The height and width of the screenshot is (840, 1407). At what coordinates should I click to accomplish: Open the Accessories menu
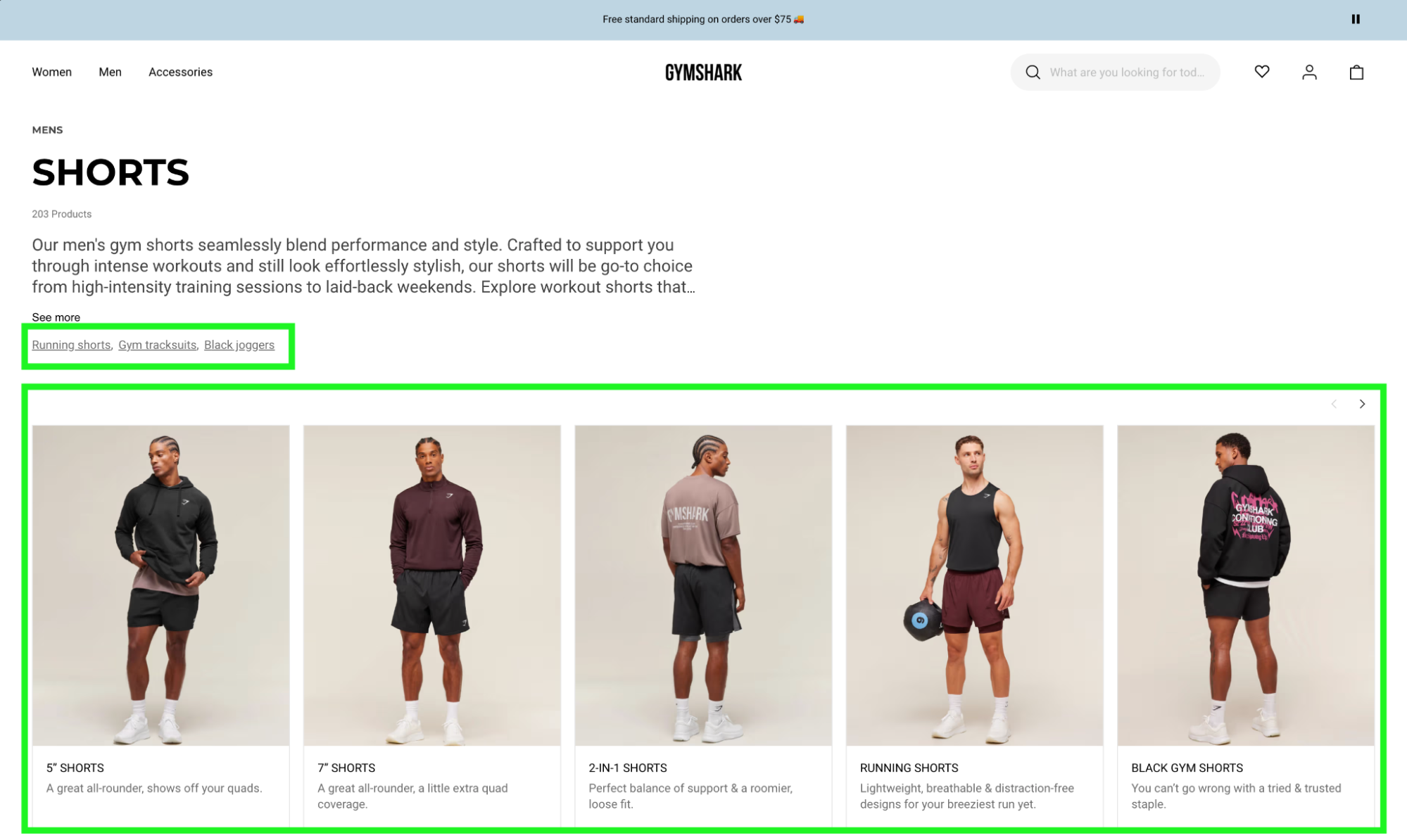[x=180, y=72]
